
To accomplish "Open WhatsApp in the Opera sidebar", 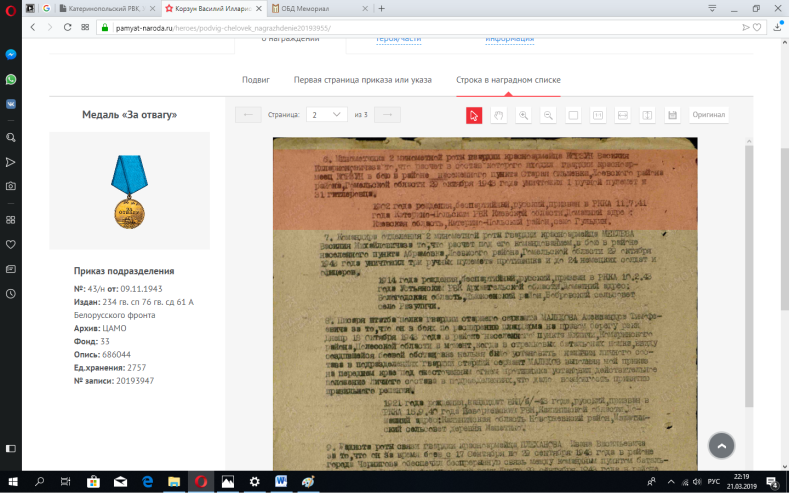I will (10, 79).
